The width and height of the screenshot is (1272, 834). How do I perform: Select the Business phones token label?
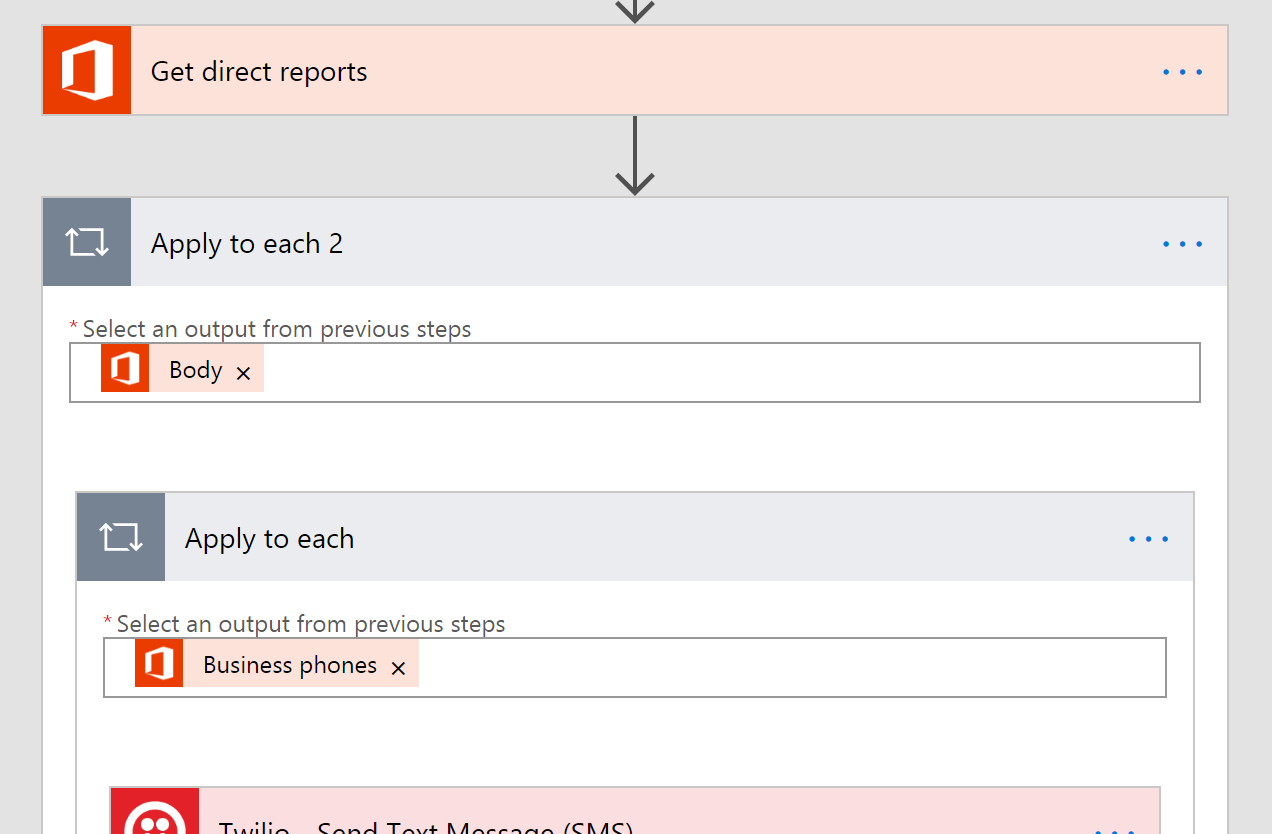pos(290,665)
